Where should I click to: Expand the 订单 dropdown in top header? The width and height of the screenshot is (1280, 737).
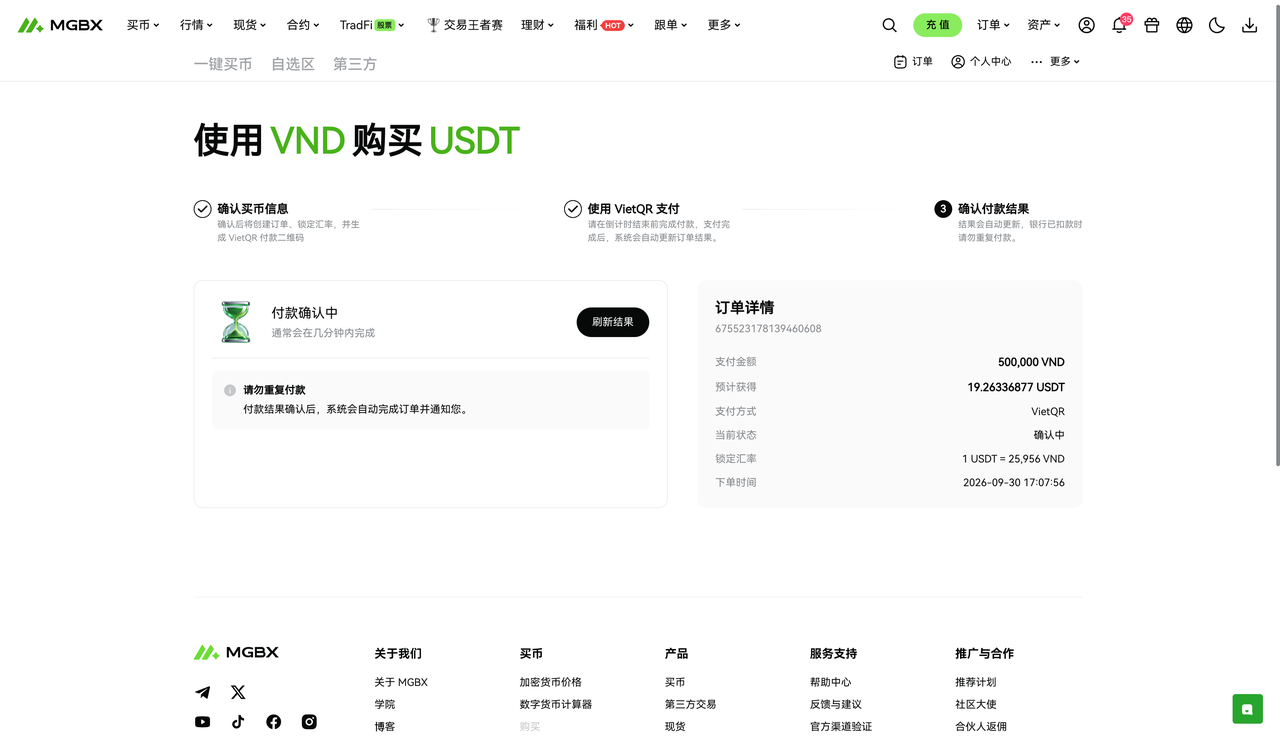tap(994, 25)
